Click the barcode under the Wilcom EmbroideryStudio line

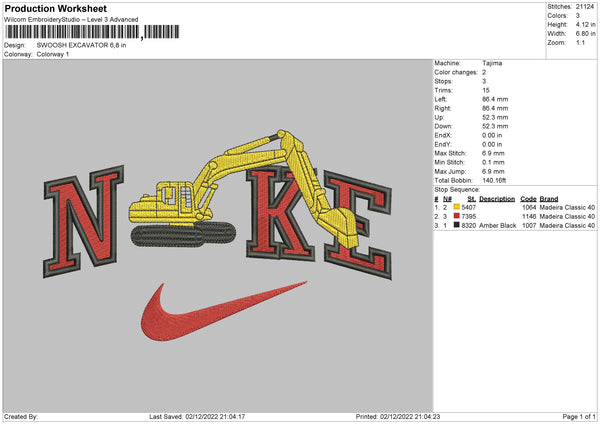pos(92,32)
